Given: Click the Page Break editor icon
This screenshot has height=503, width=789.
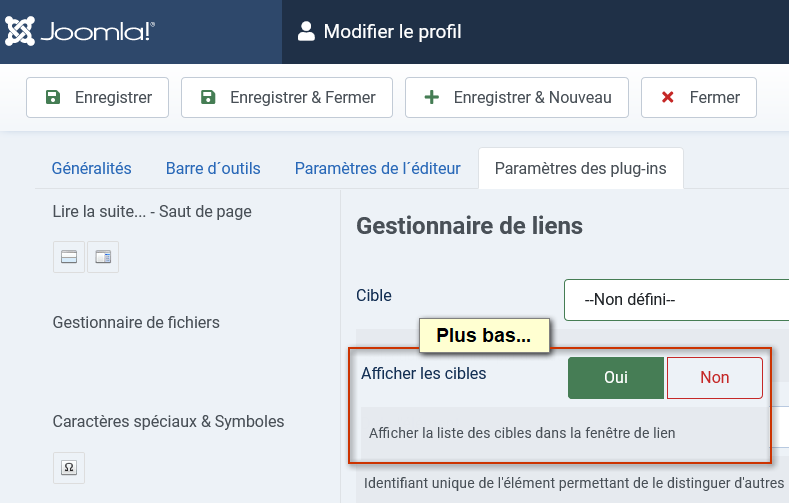Looking at the screenshot, I should (103, 257).
